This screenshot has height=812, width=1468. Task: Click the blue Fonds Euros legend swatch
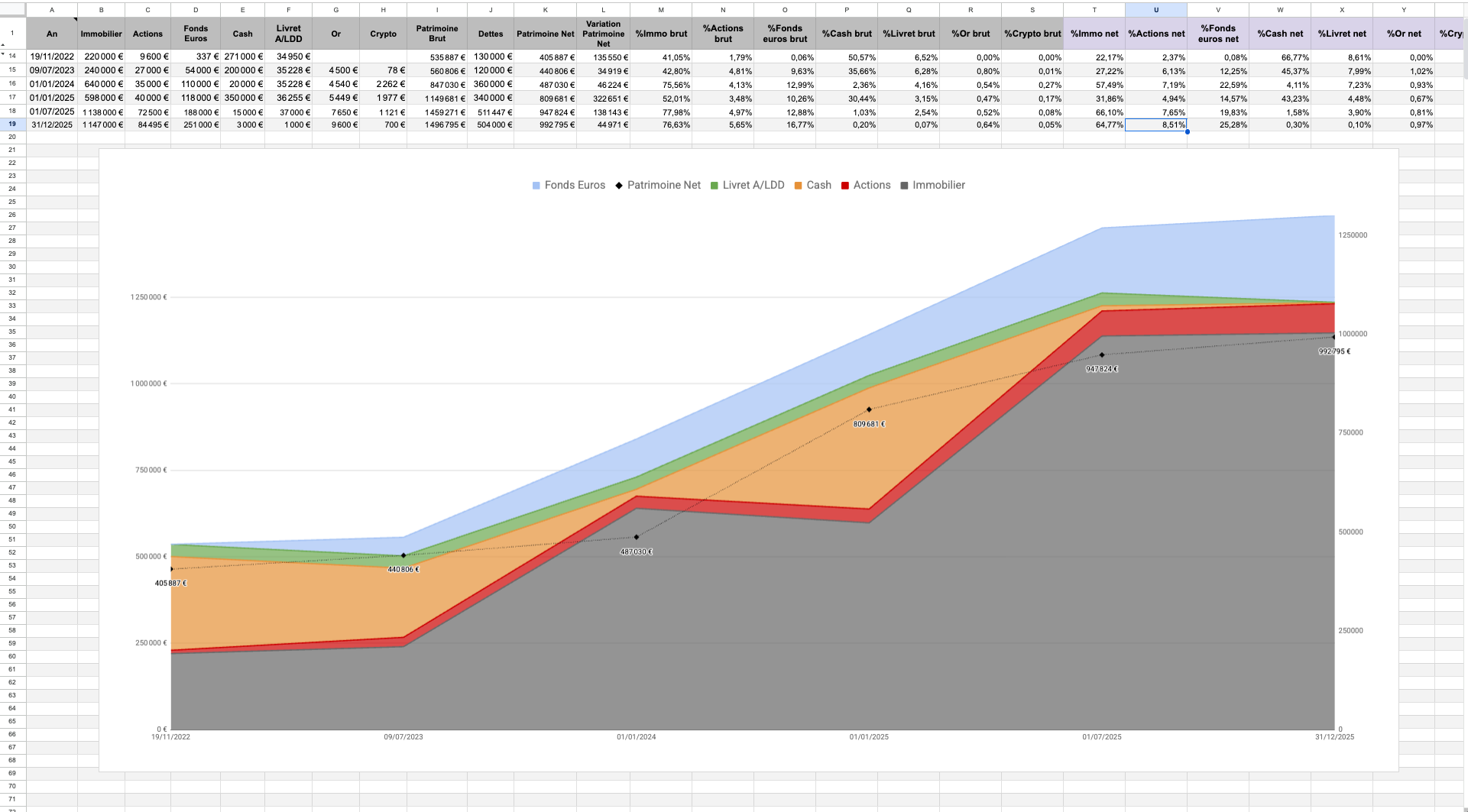(536, 186)
